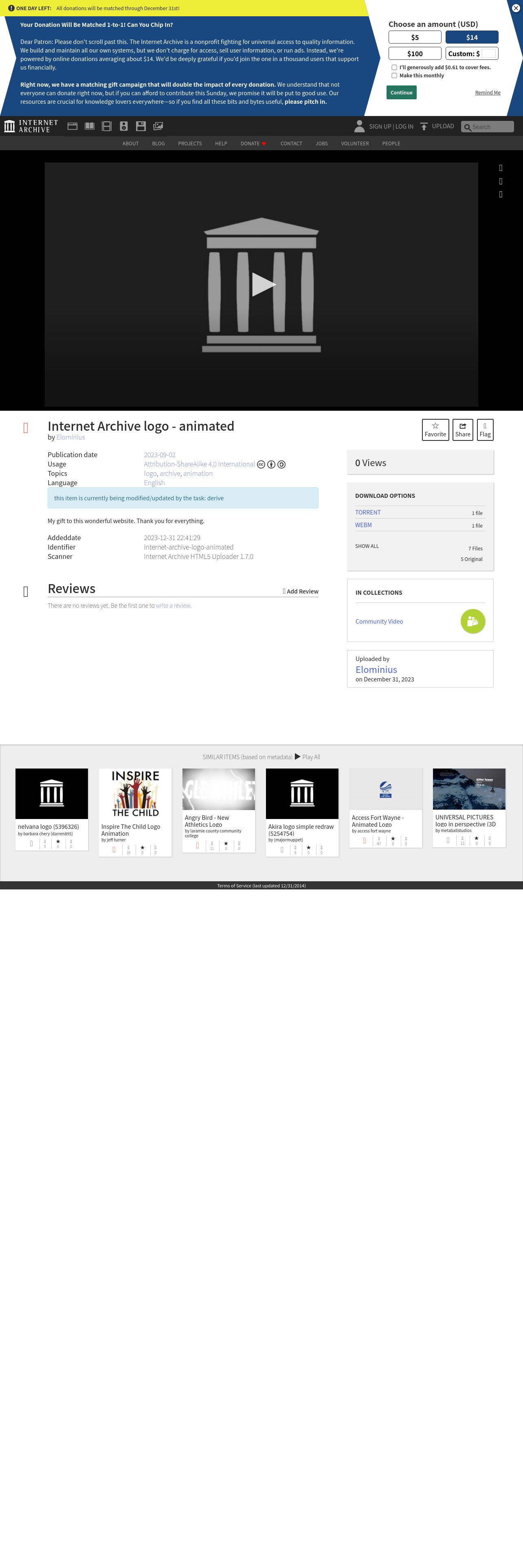The height and width of the screenshot is (1568, 523).
Task: Click the UPLOAD text link
Action: (x=443, y=126)
